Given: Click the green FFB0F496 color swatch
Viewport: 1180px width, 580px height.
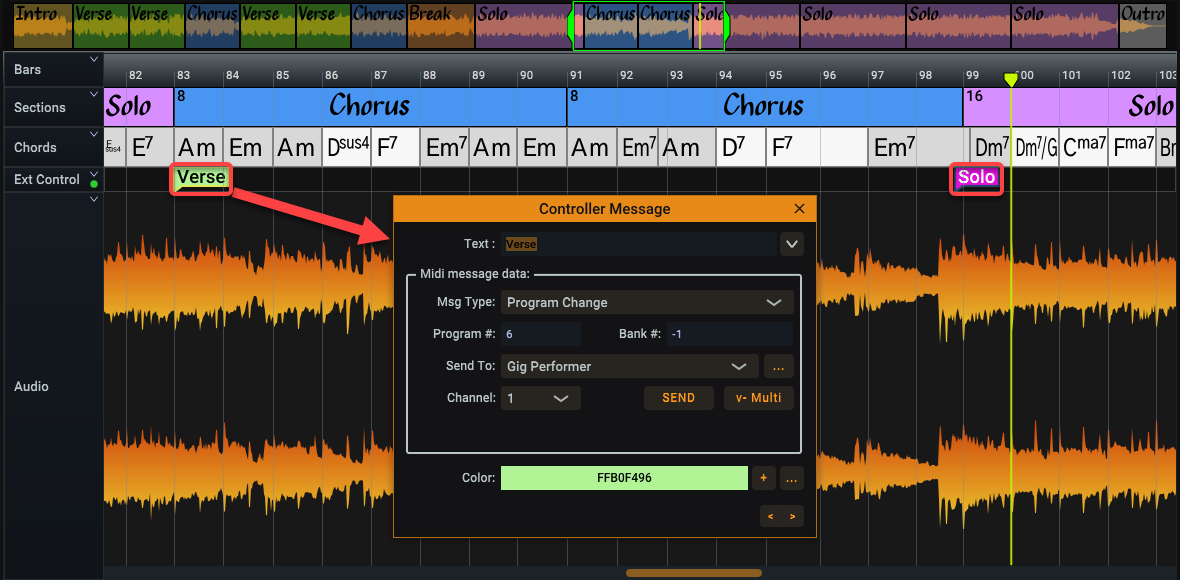Looking at the screenshot, I should tap(625, 478).
